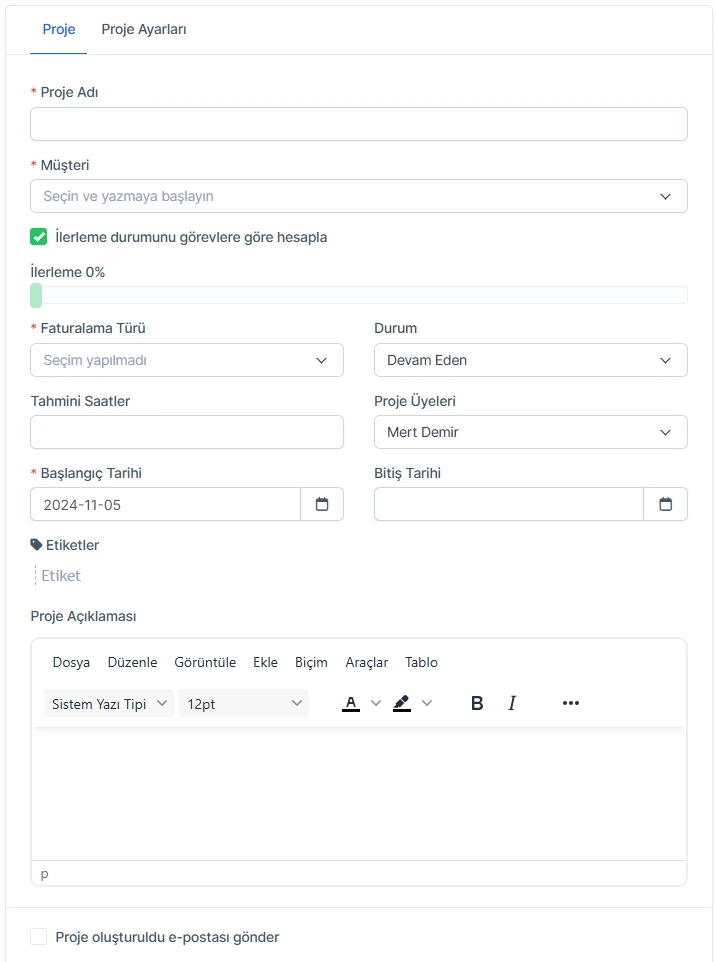Open the Durum dropdown showing Devam Eden
The width and height of the screenshot is (716, 962).
(x=531, y=360)
